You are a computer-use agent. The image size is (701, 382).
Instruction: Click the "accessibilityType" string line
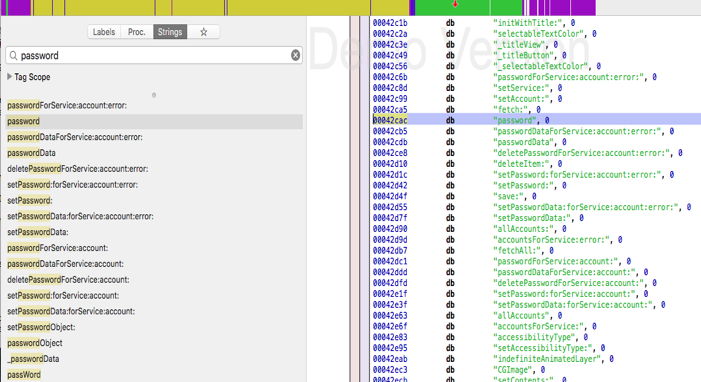534,337
